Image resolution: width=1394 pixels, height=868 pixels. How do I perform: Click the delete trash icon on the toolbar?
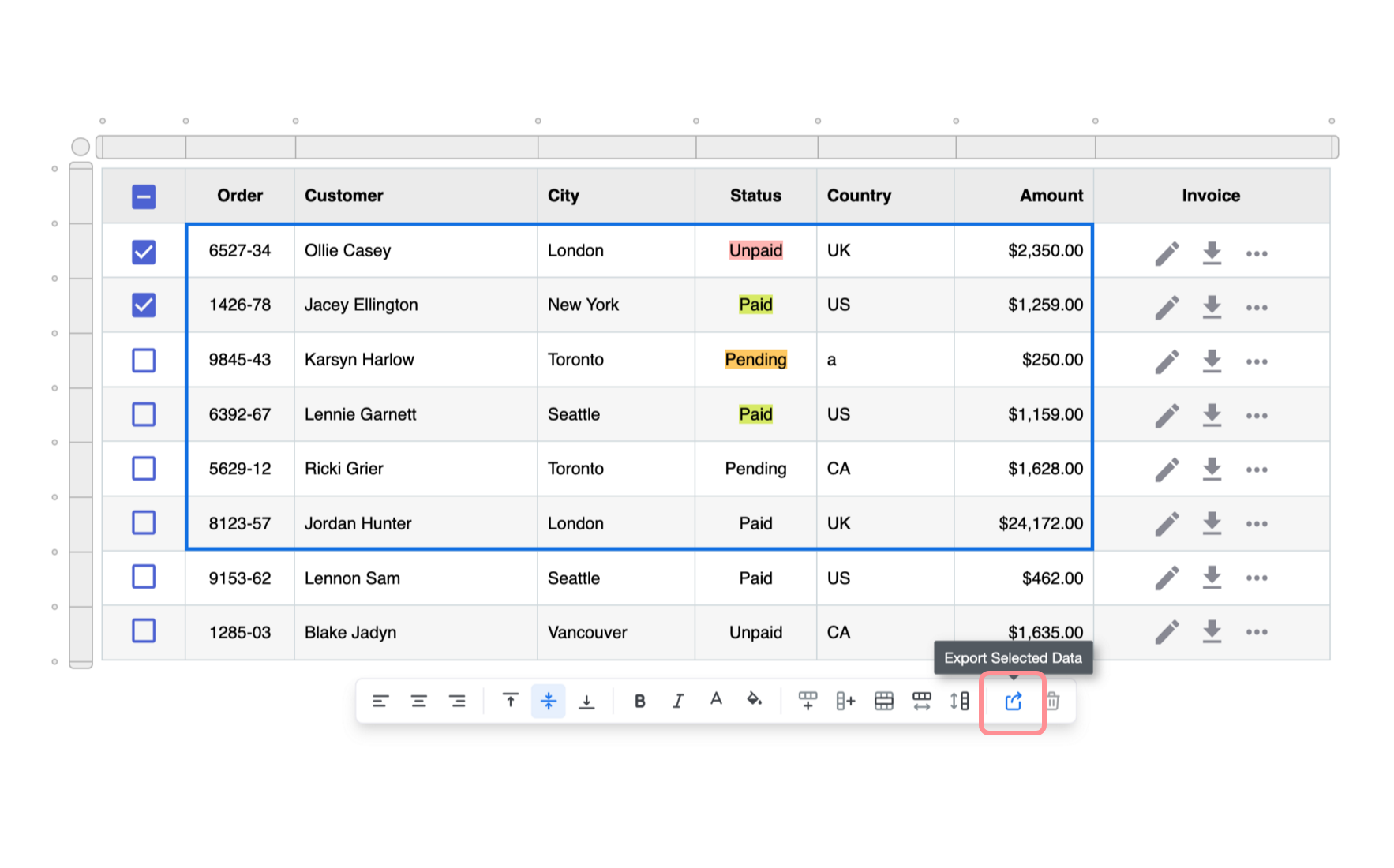[x=1054, y=701]
